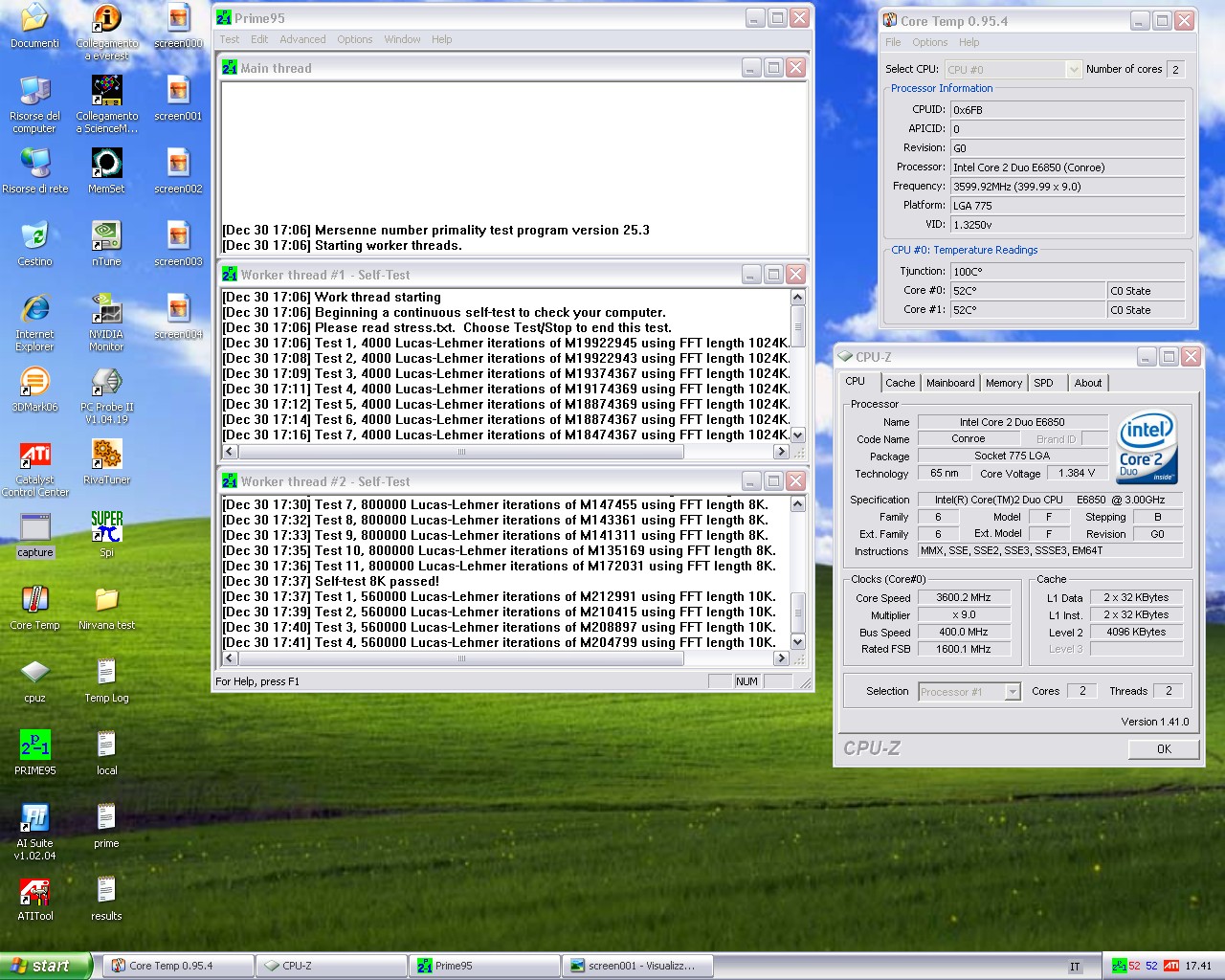
Task: Launch AI Suite v1.02.04 shortcut
Action: [x=34, y=832]
